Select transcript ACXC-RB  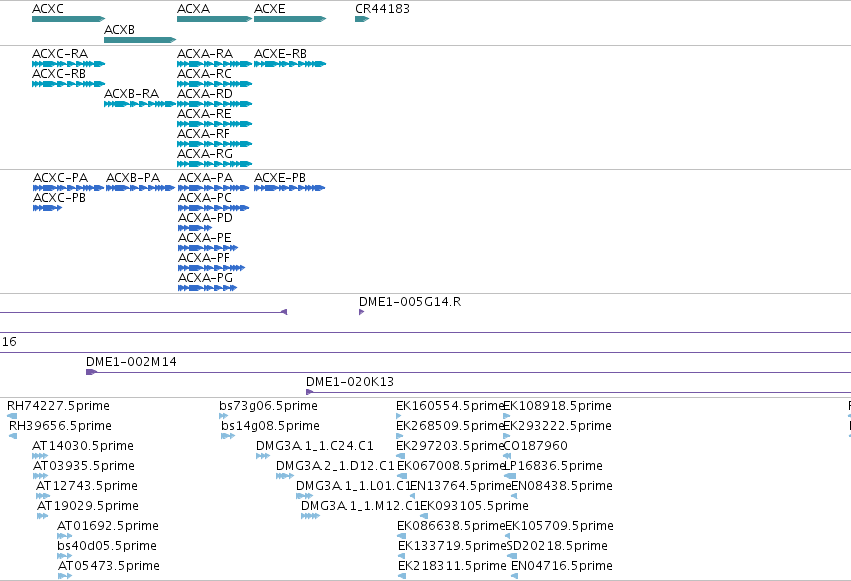click(68, 84)
